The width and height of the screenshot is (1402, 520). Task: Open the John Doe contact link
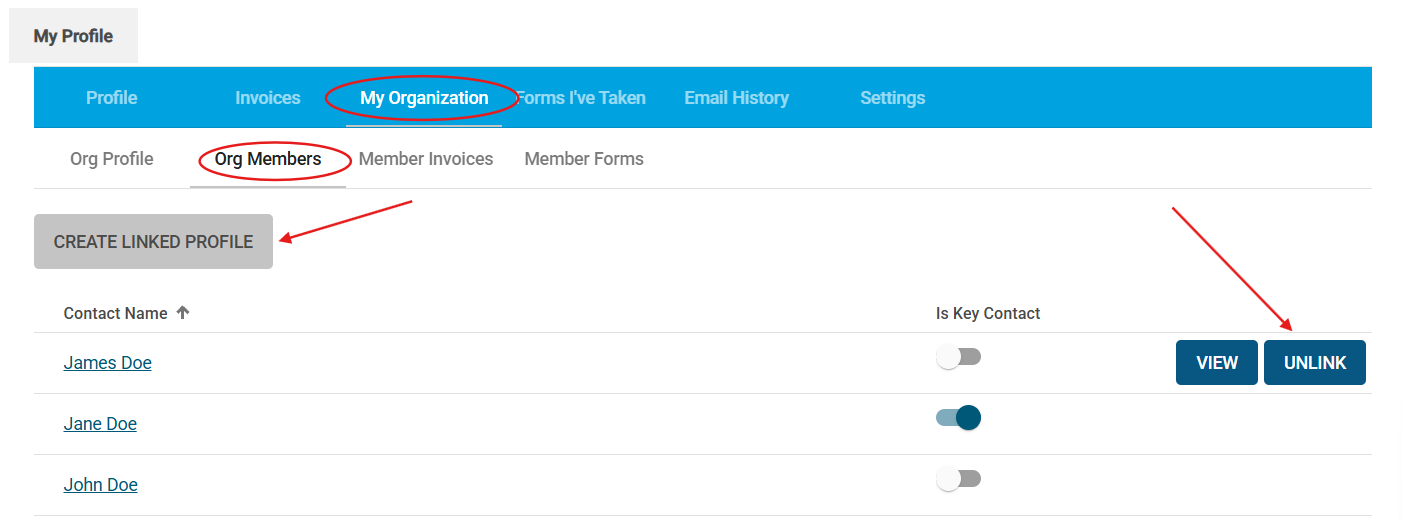(x=101, y=485)
